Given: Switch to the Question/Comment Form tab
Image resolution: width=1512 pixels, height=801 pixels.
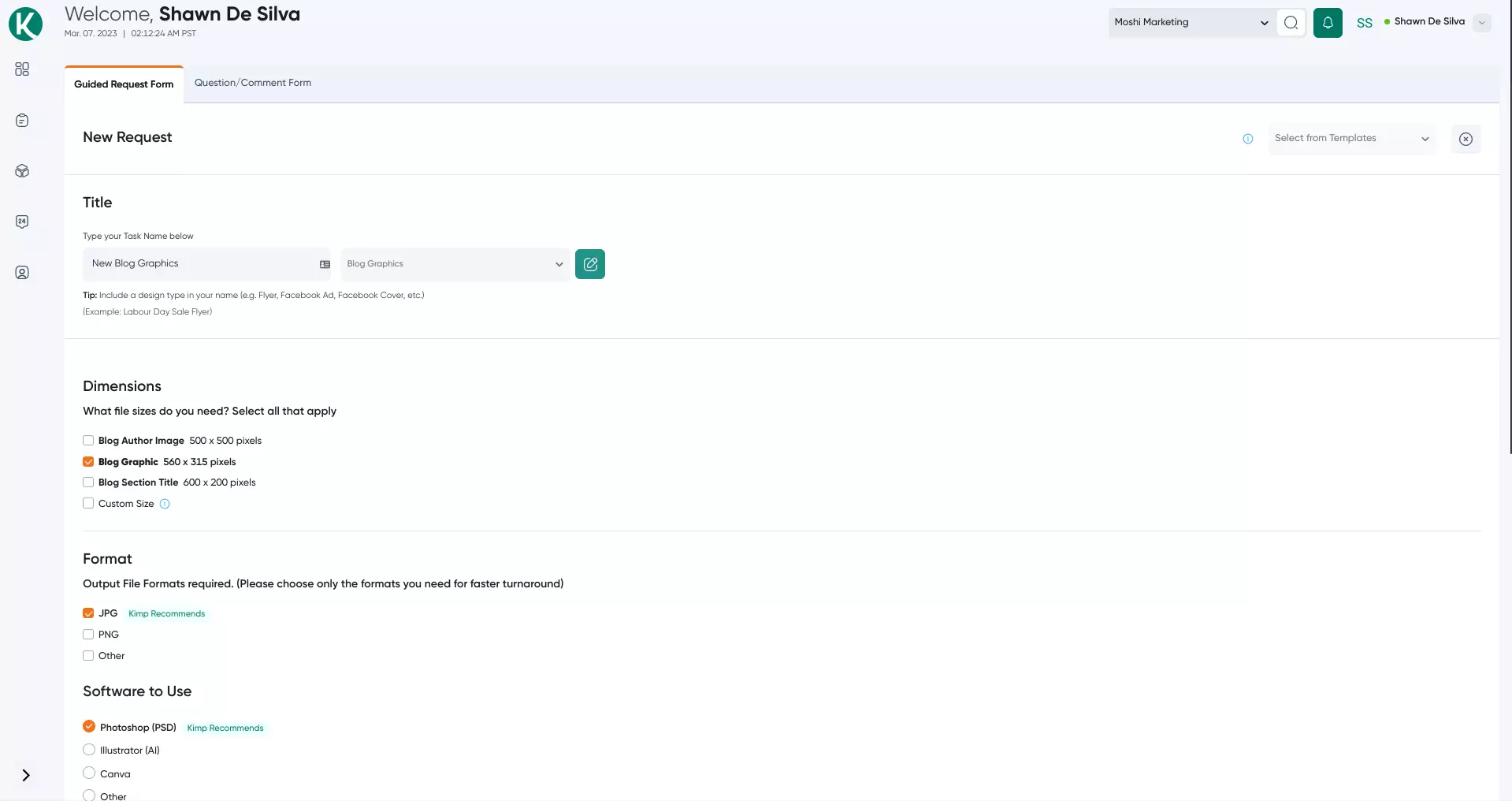Looking at the screenshot, I should point(252,83).
